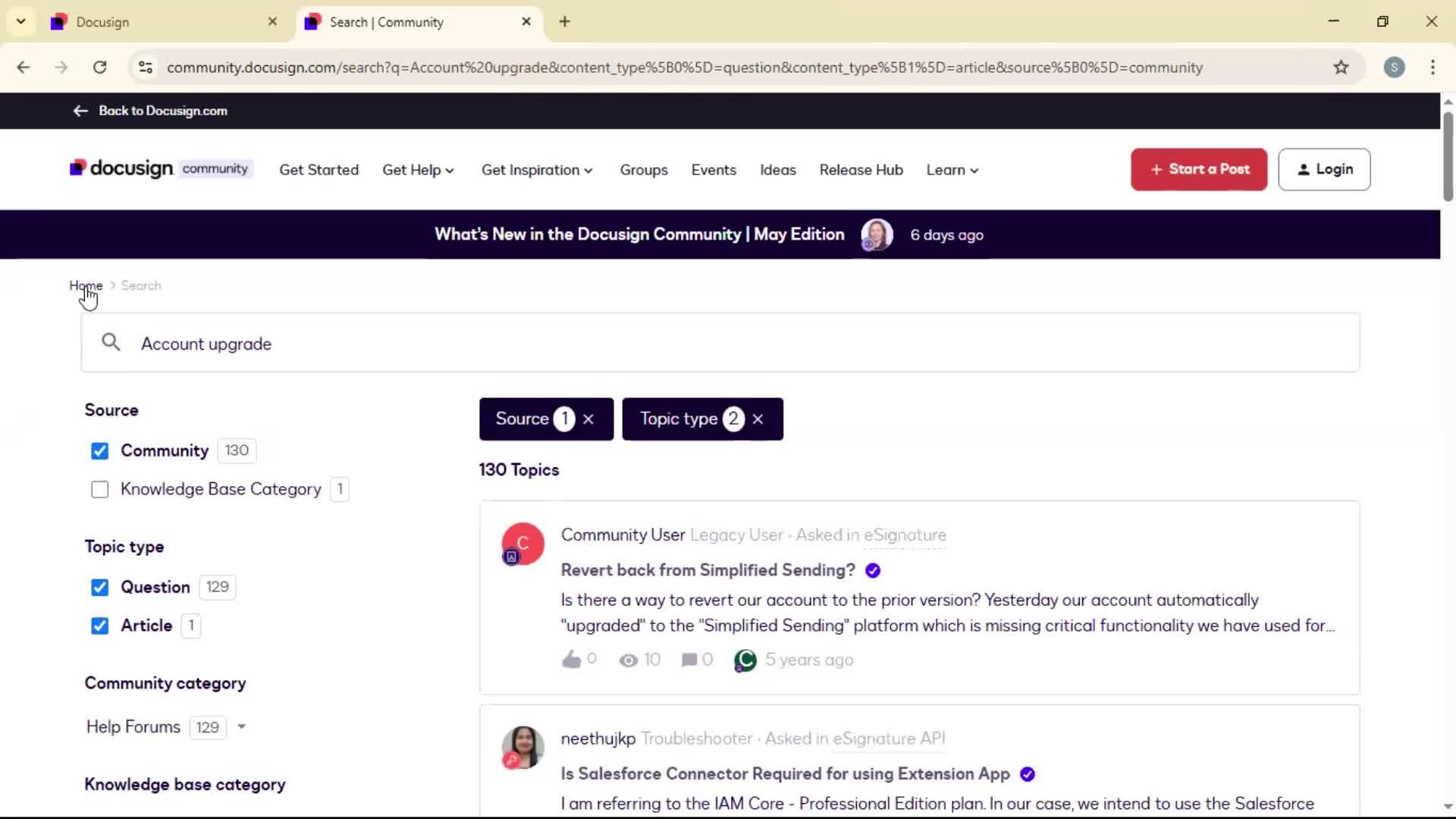Screen dimensions: 1456x819
Task: Check the Knowledge Base Category checkbox
Action: coord(99,490)
